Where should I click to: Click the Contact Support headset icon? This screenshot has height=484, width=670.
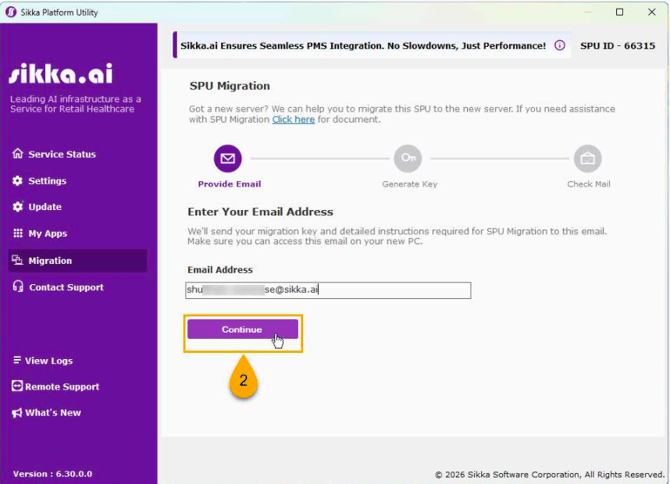pyautogui.click(x=17, y=287)
